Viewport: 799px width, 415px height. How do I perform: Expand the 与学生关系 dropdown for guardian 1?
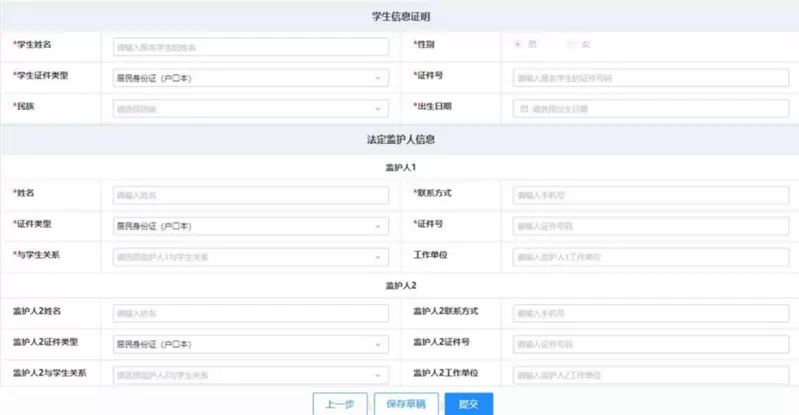(x=248, y=257)
